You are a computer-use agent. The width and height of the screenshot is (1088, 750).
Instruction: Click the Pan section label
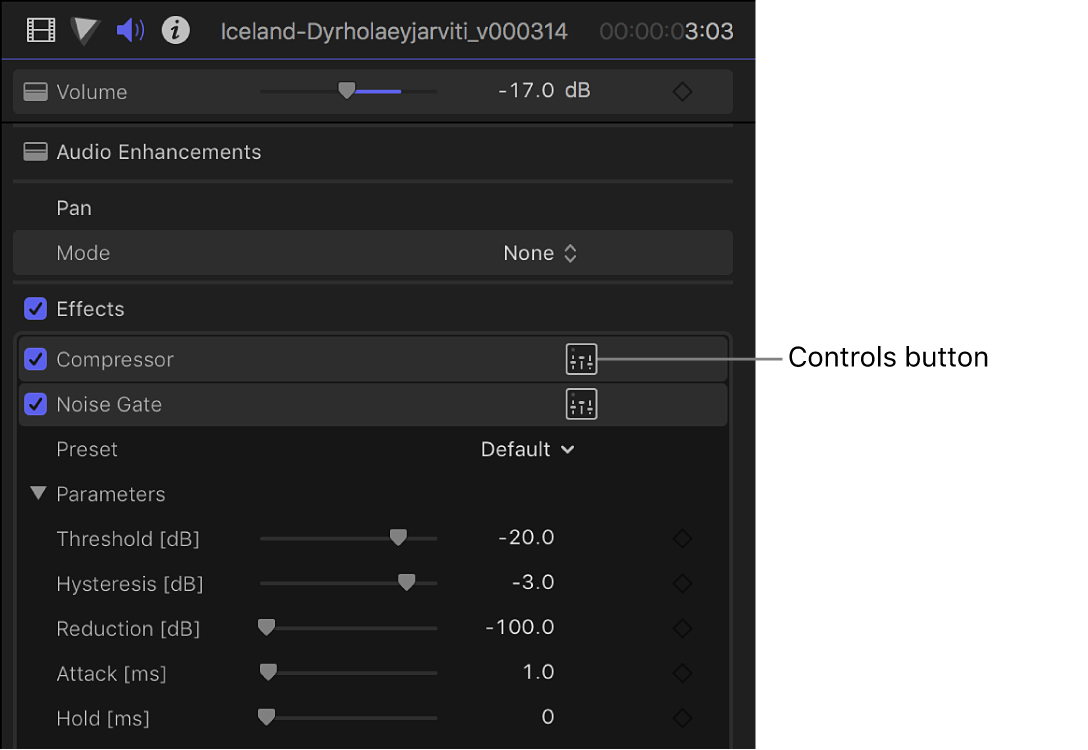[x=74, y=208]
